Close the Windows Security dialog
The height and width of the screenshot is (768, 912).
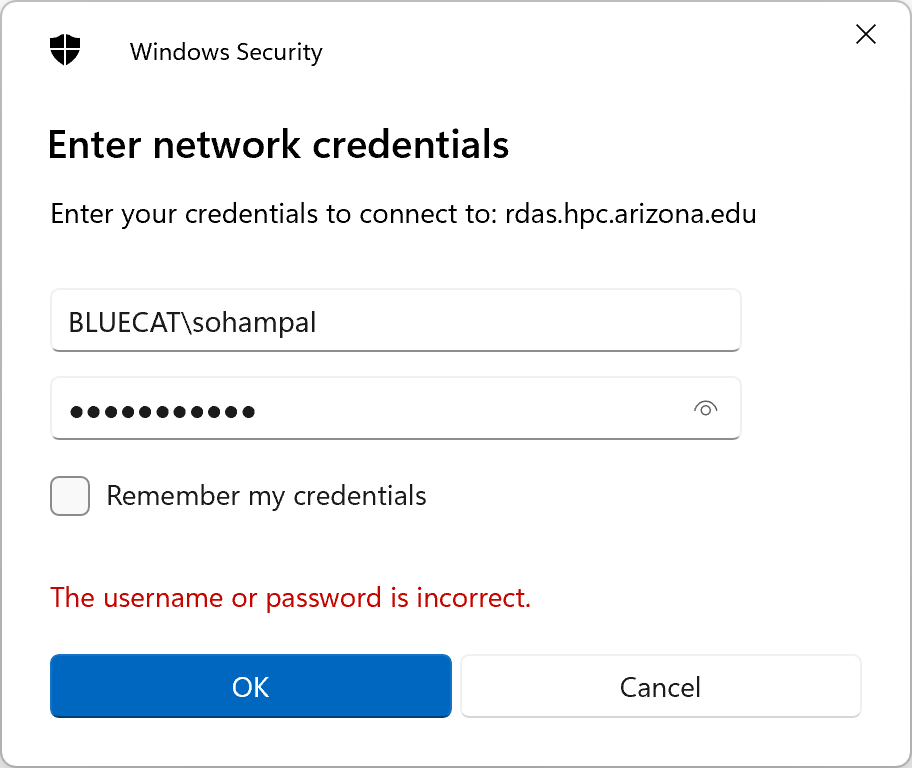pyautogui.click(x=865, y=34)
